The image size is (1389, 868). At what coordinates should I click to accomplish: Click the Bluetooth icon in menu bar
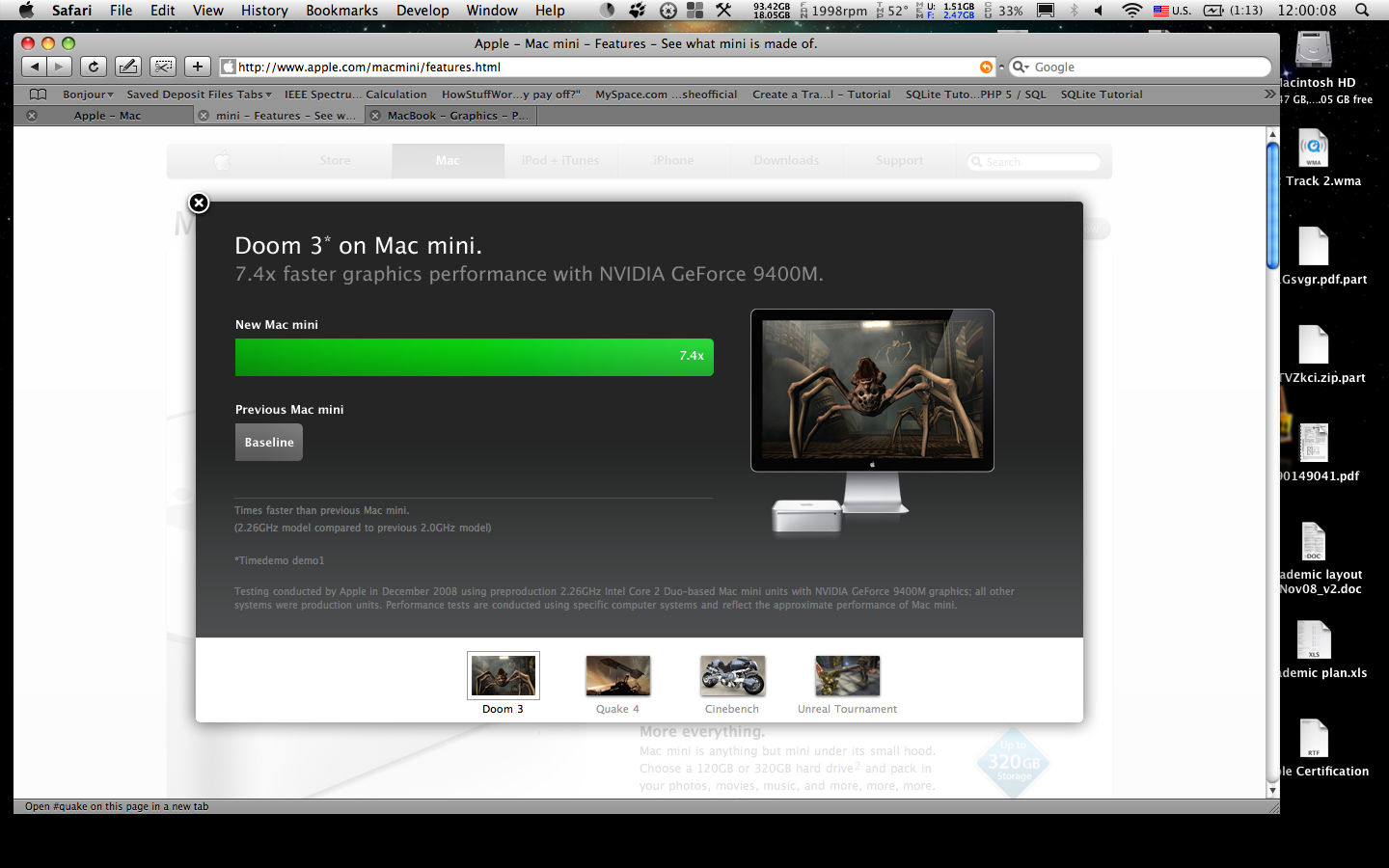click(x=1074, y=11)
